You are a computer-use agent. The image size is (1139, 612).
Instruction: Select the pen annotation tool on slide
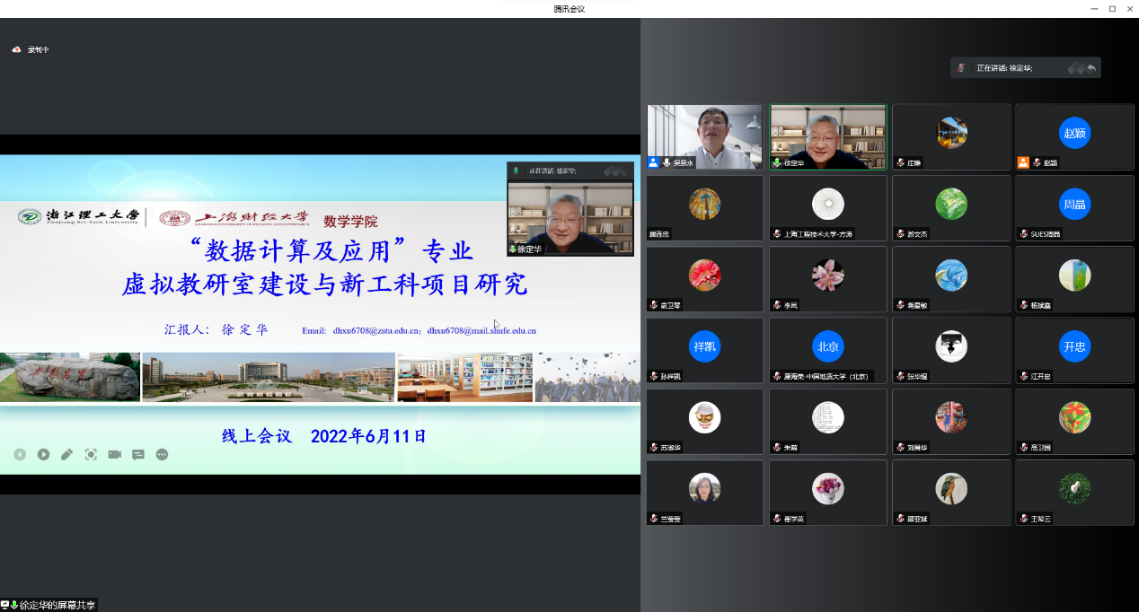67,454
